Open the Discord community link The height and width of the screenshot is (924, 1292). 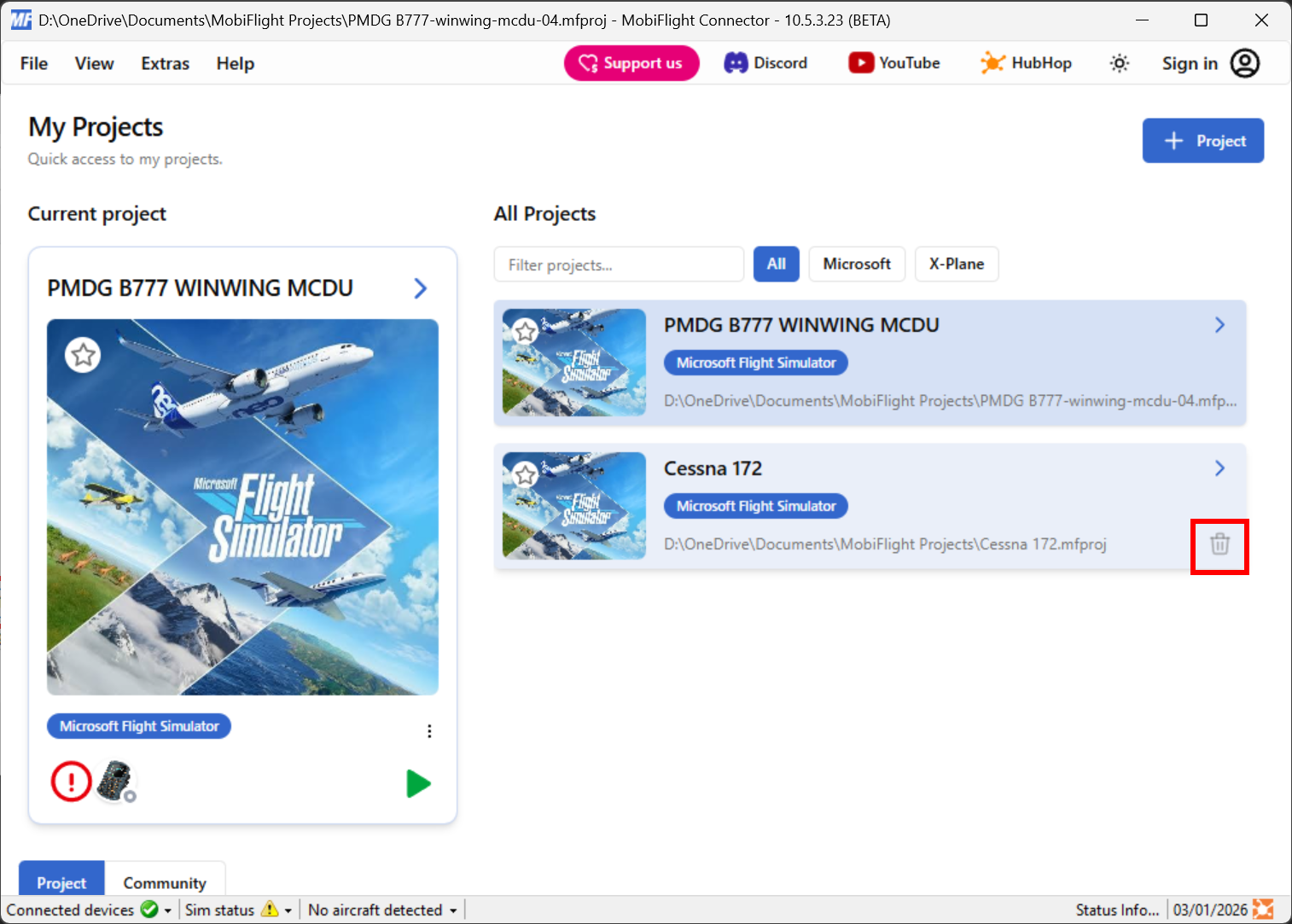[765, 62]
